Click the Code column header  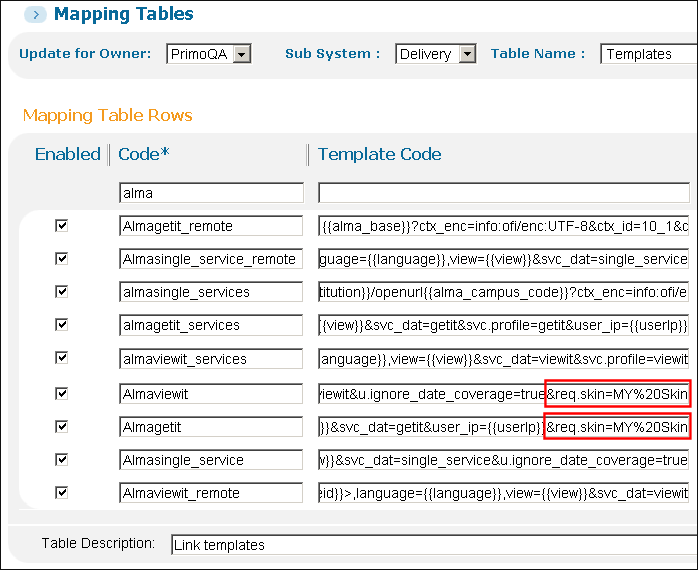click(145, 154)
